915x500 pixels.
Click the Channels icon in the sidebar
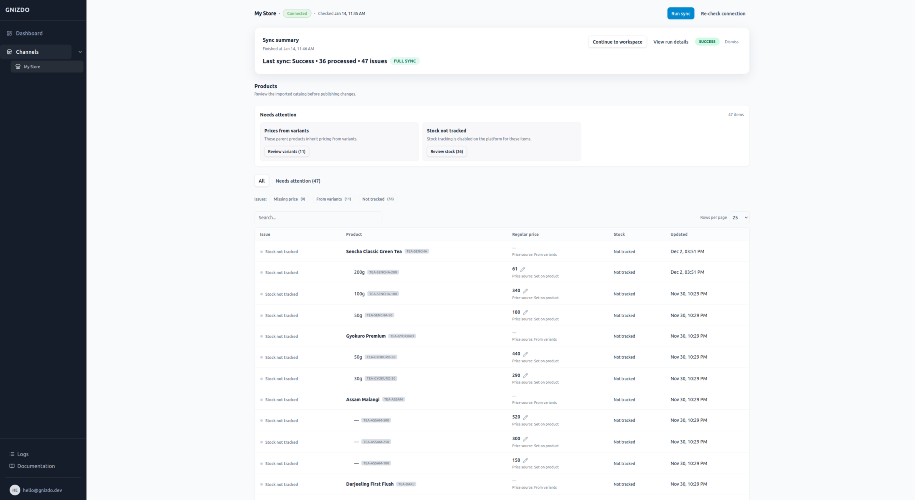click(8, 51)
